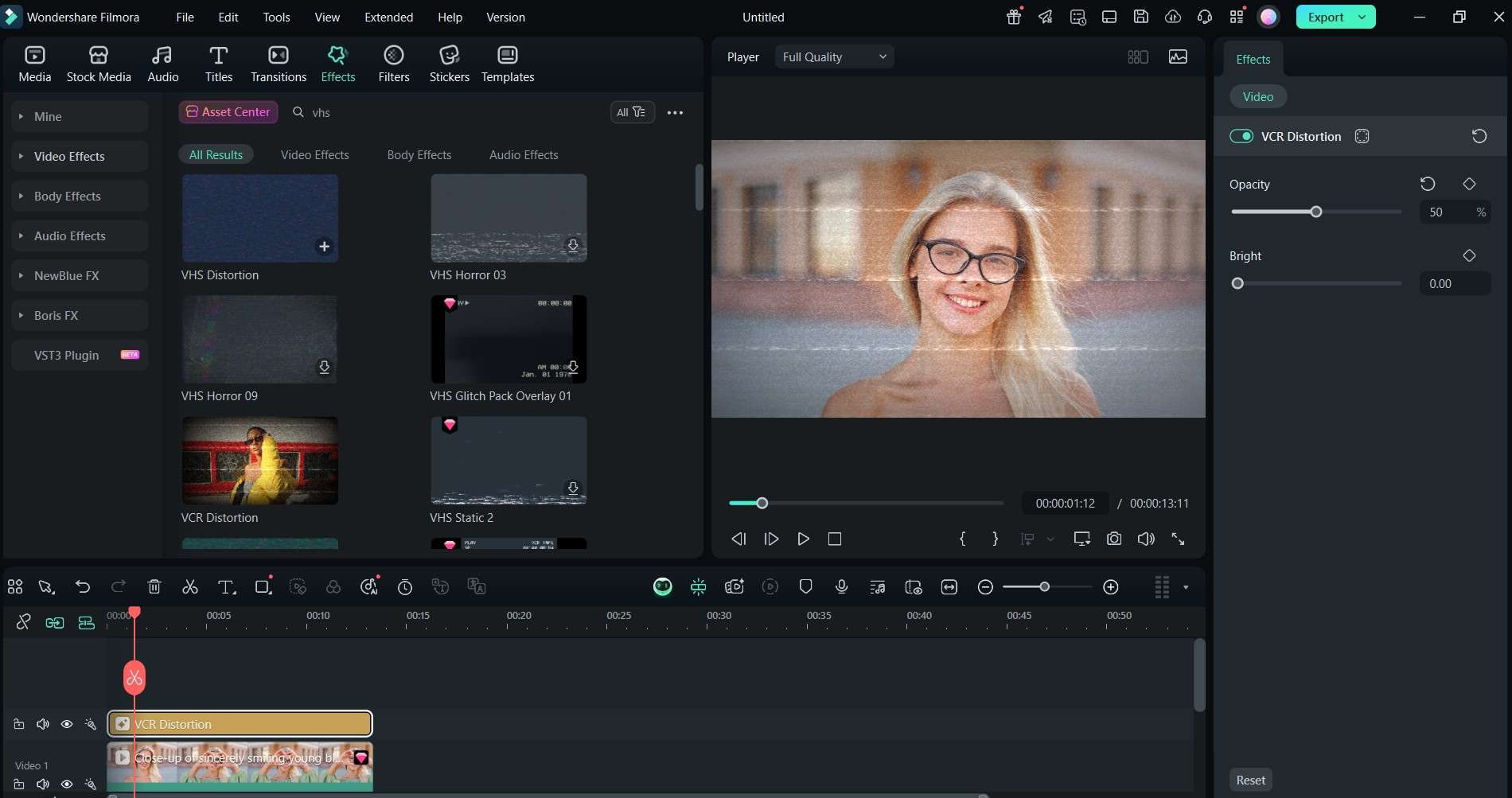Screen dimensions: 1512x798
Task: Take a snapshot with the camera icon
Action: (1114, 539)
